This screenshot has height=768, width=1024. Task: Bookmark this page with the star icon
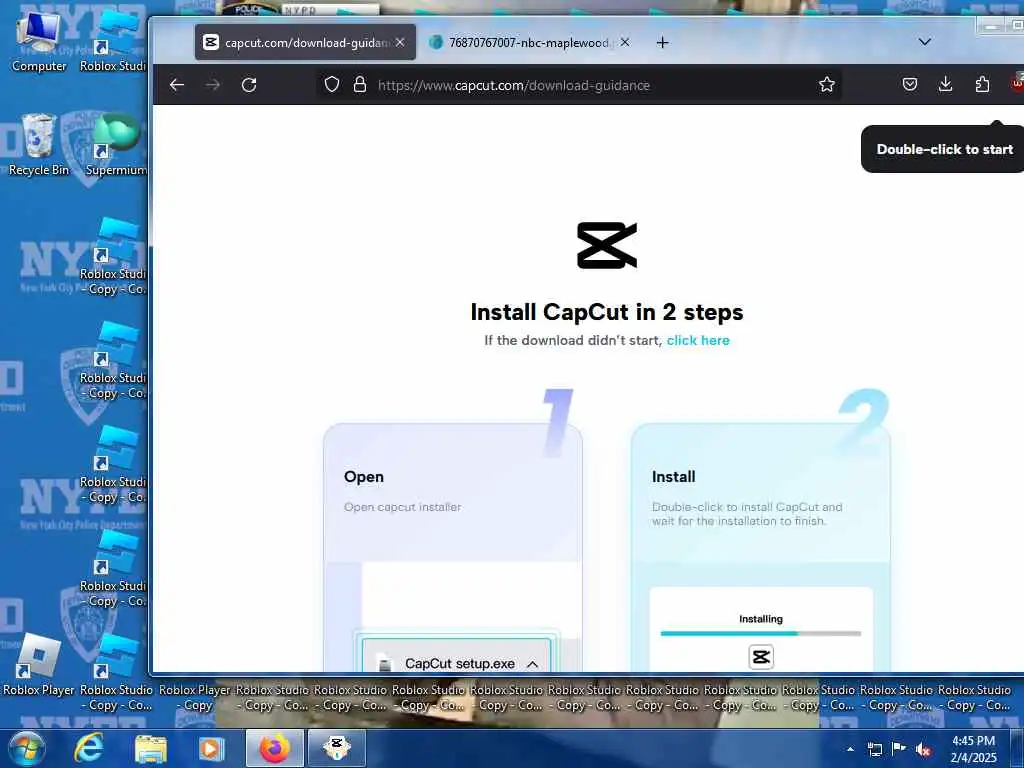(x=827, y=84)
